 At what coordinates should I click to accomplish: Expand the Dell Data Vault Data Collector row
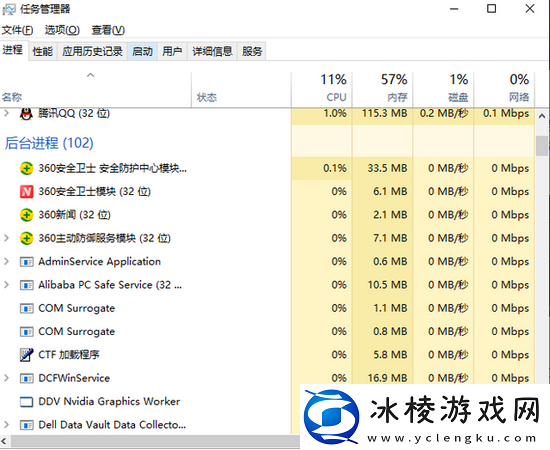[6, 425]
